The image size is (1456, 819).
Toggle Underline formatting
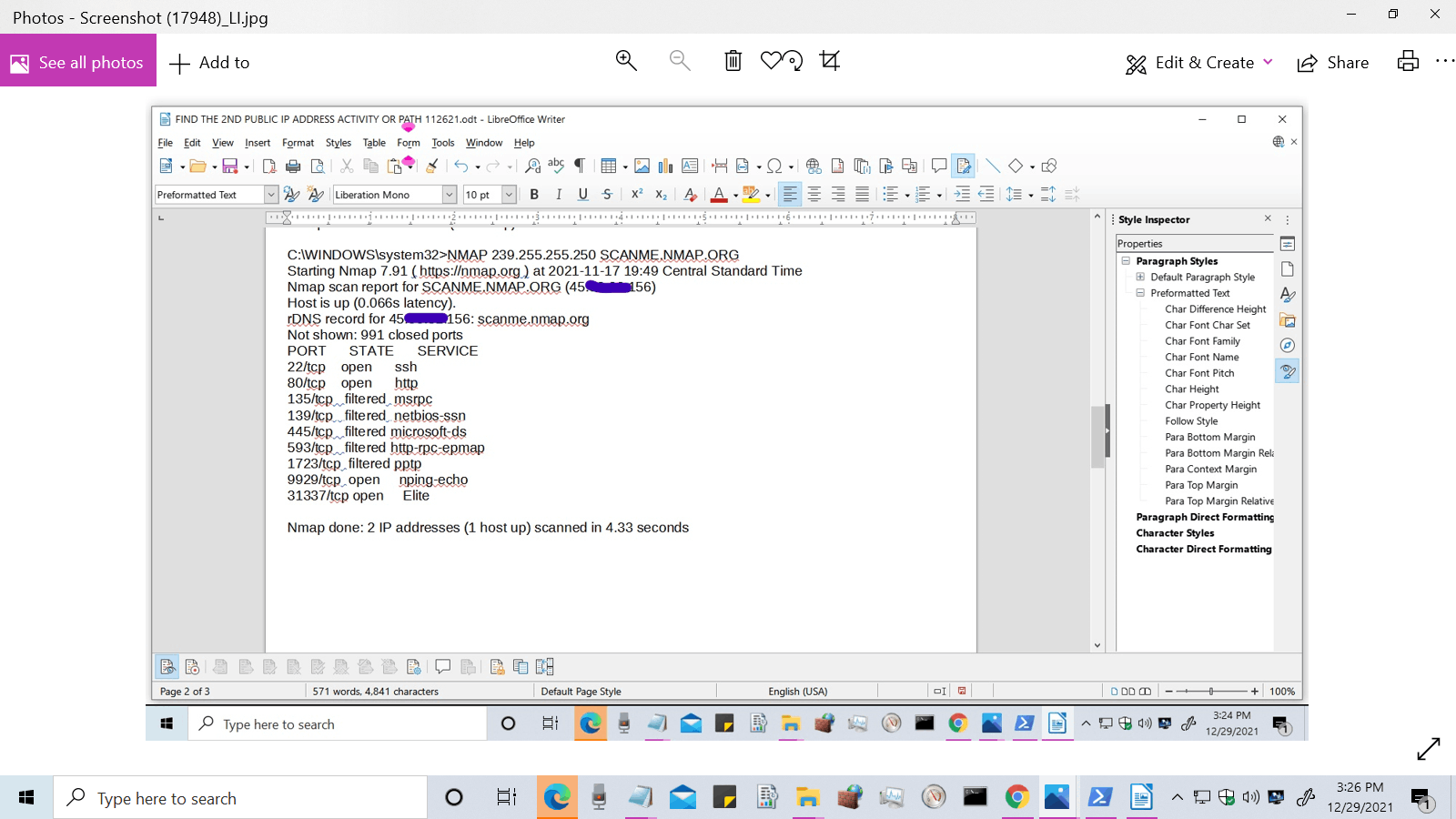click(x=583, y=194)
